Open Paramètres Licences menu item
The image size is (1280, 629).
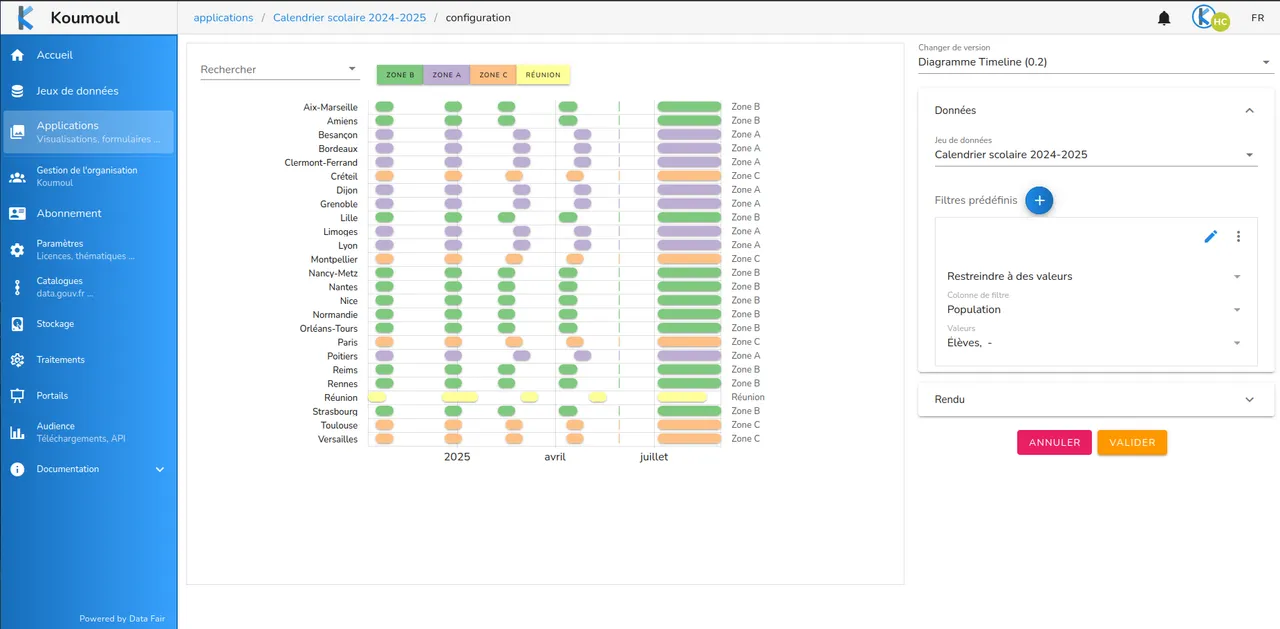pyautogui.click(x=89, y=250)
